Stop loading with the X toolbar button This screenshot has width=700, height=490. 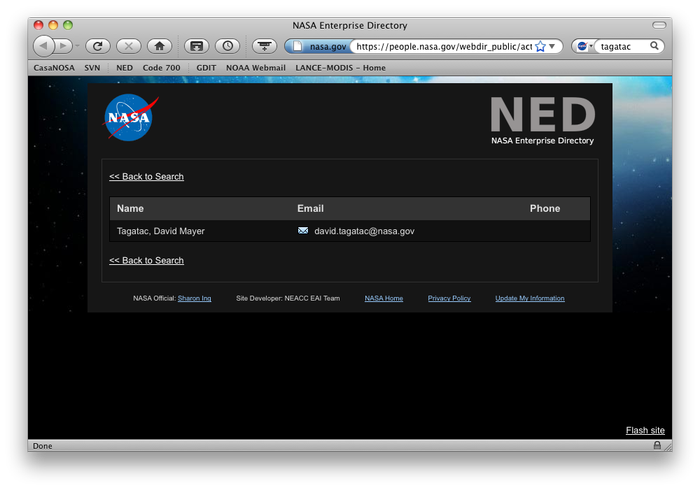[129, 46]
